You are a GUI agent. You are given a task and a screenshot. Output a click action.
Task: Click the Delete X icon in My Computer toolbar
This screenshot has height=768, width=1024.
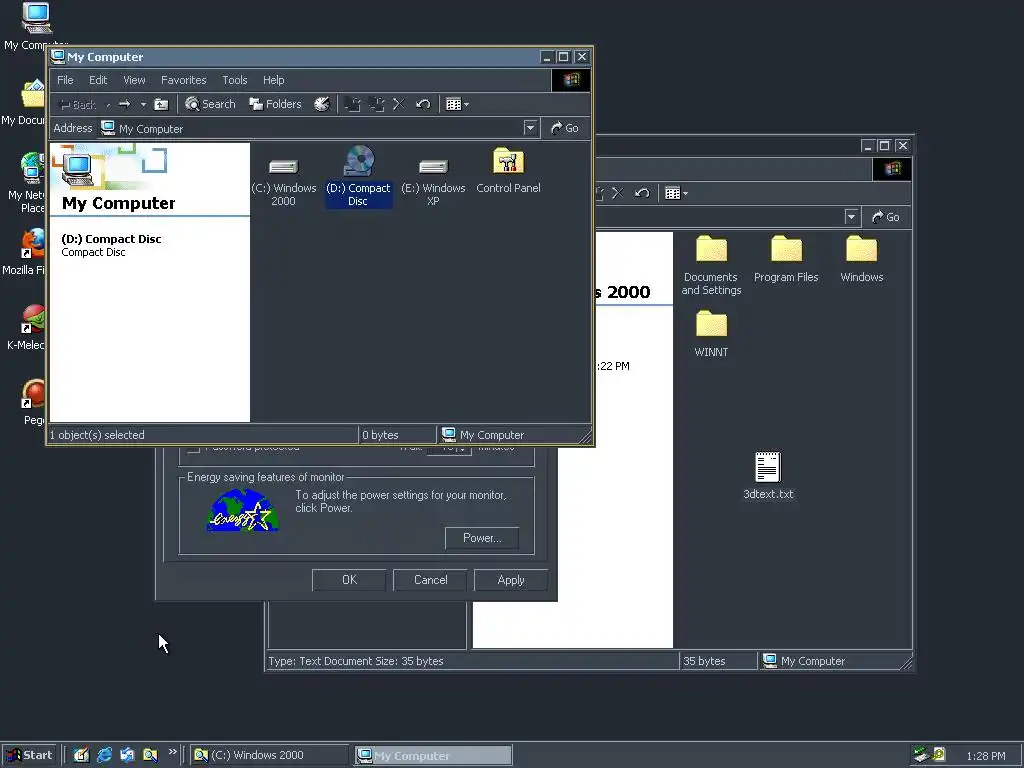click(399, 104)
